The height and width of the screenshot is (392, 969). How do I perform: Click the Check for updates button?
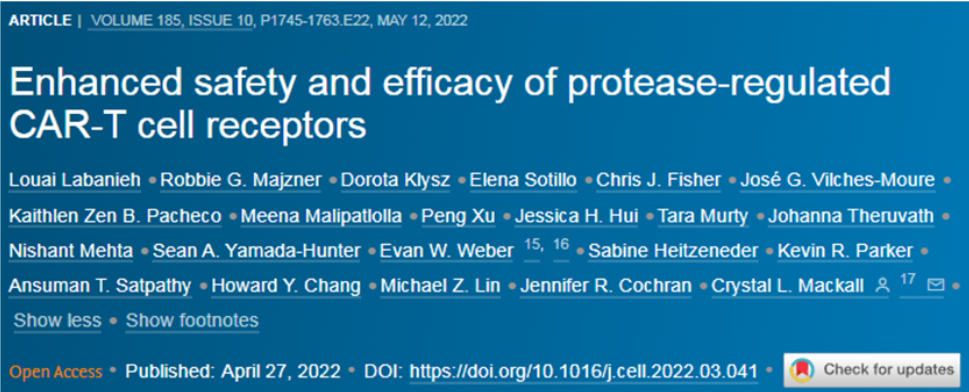872,370
